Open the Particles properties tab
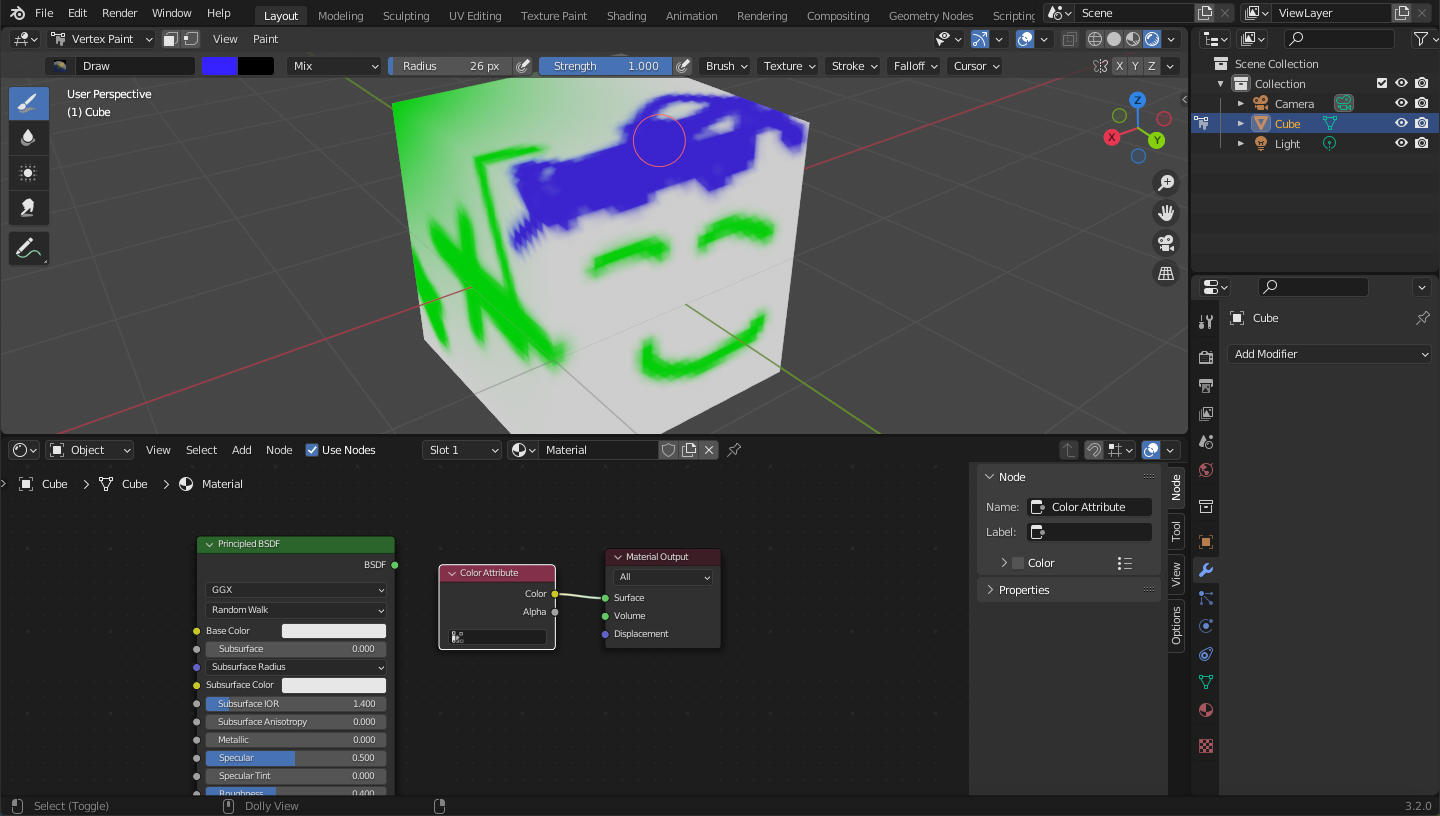The height and width of the screenshot is (816, 1440). 1206,598
